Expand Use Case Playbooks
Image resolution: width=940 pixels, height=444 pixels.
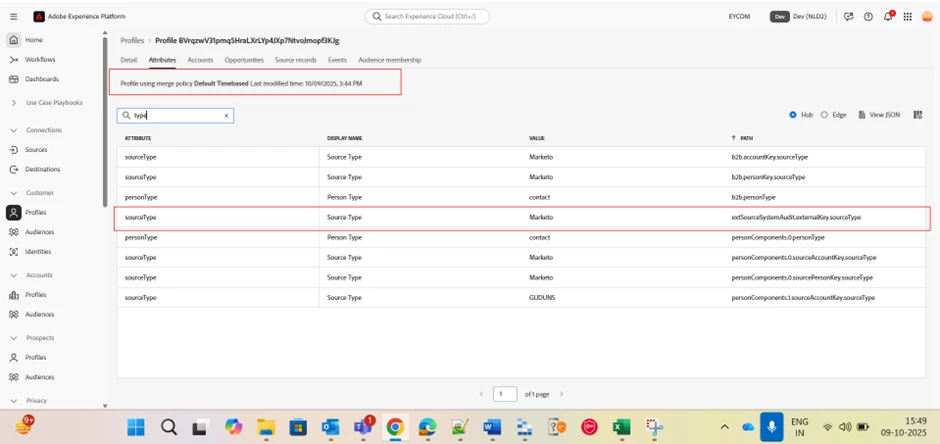(14, 103)
